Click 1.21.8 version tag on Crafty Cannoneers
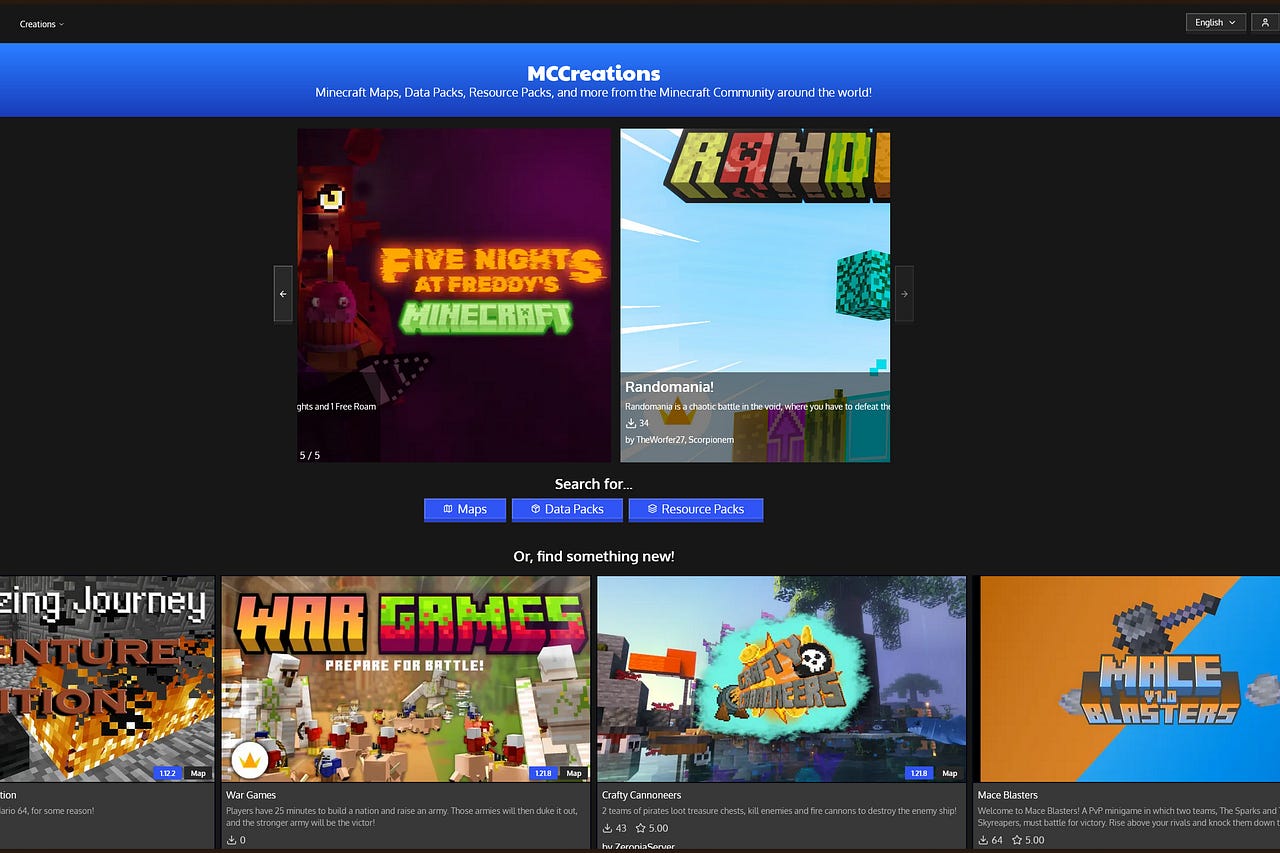The image size is (1280, 853). pos(919,773)
